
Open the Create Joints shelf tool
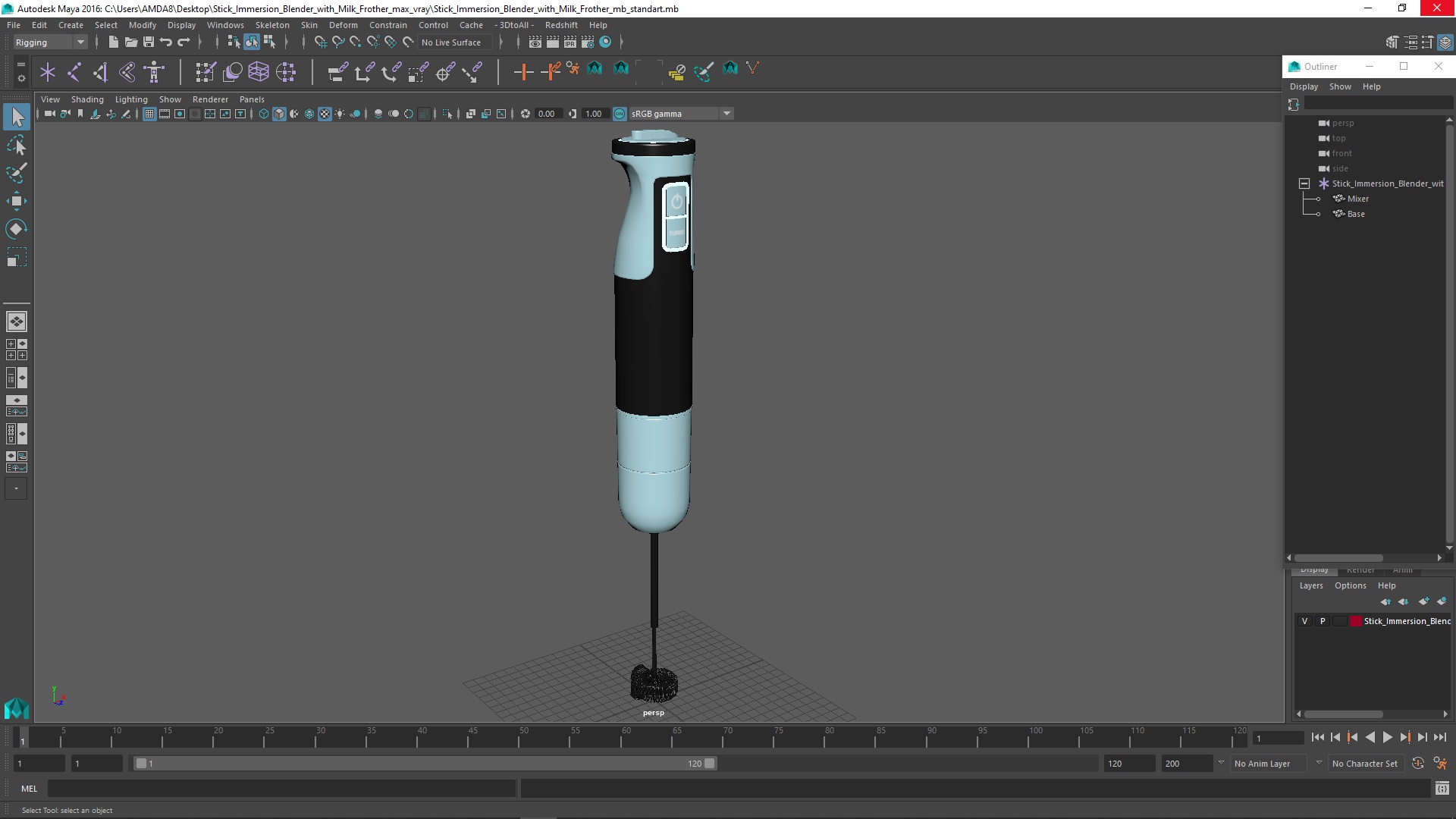coord(74,72)
